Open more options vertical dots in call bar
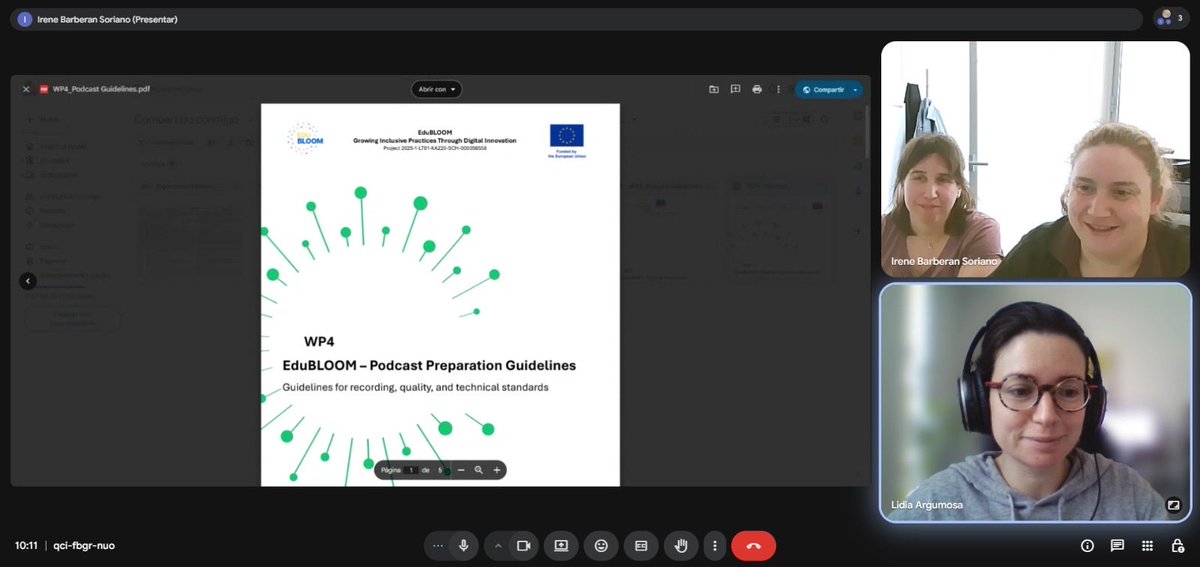The width and height of the screenshot is (1200, 567). coord(714,545)
